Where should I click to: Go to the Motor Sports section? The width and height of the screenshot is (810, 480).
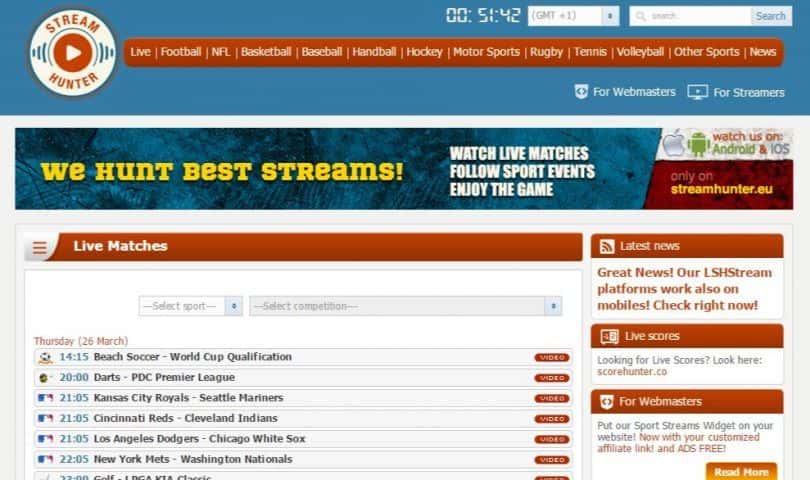(486, 52)
